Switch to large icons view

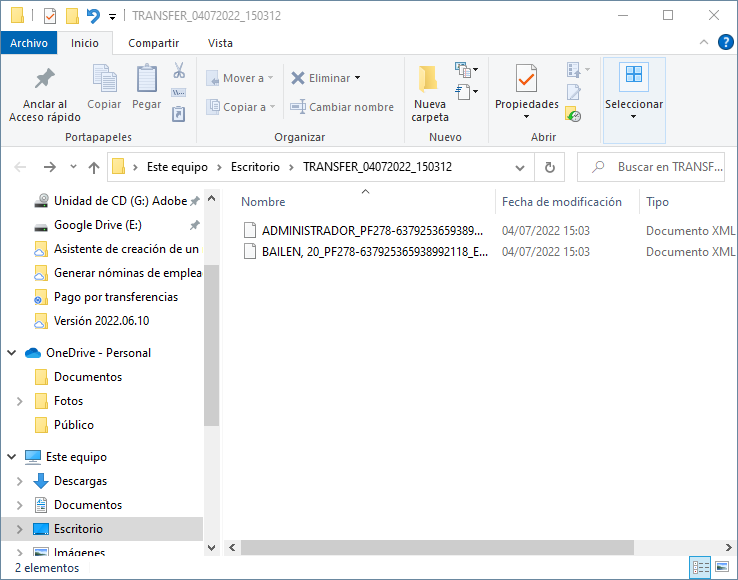(x=722, y=567)
